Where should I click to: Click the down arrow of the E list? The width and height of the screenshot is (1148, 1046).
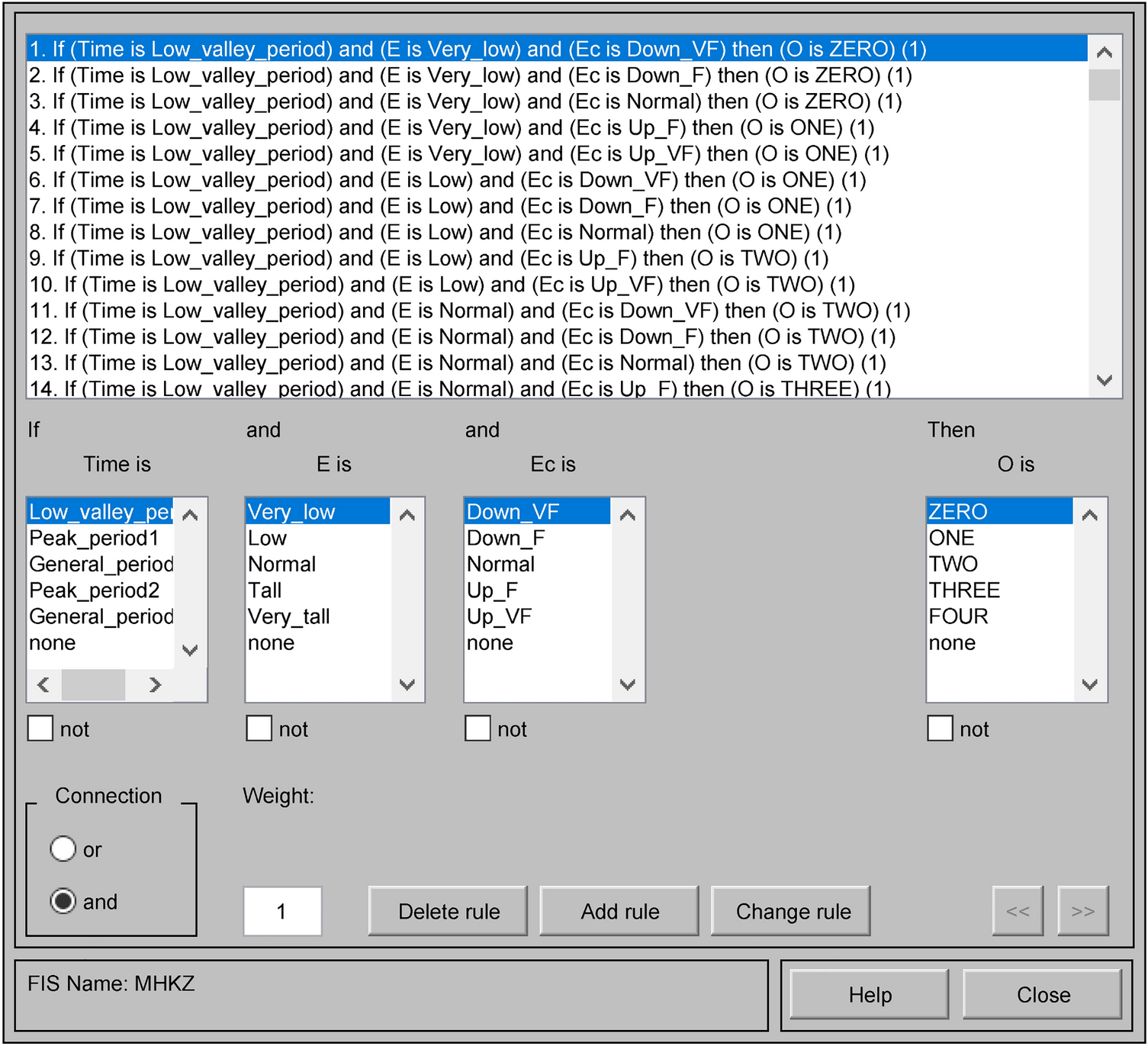pyautogui.click(x=407, y=684)
